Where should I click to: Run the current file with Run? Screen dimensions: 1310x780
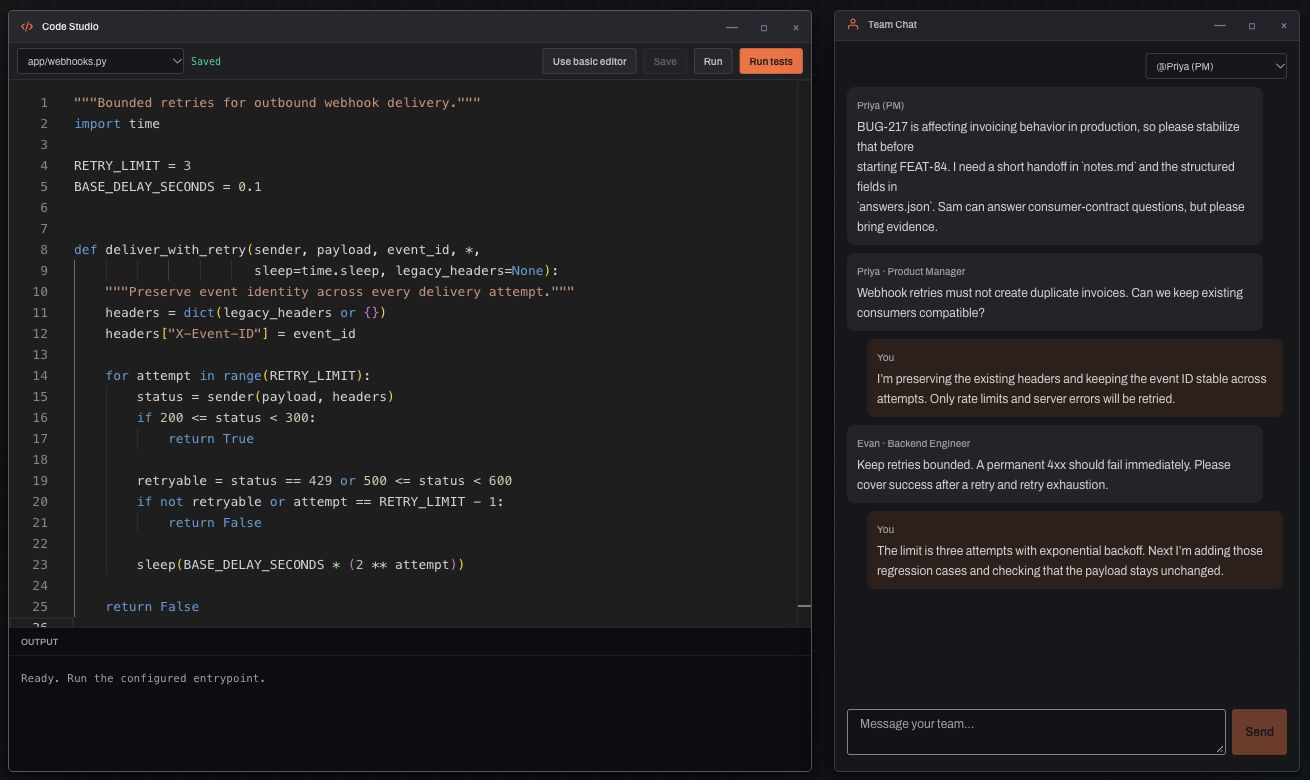point(713,61)
